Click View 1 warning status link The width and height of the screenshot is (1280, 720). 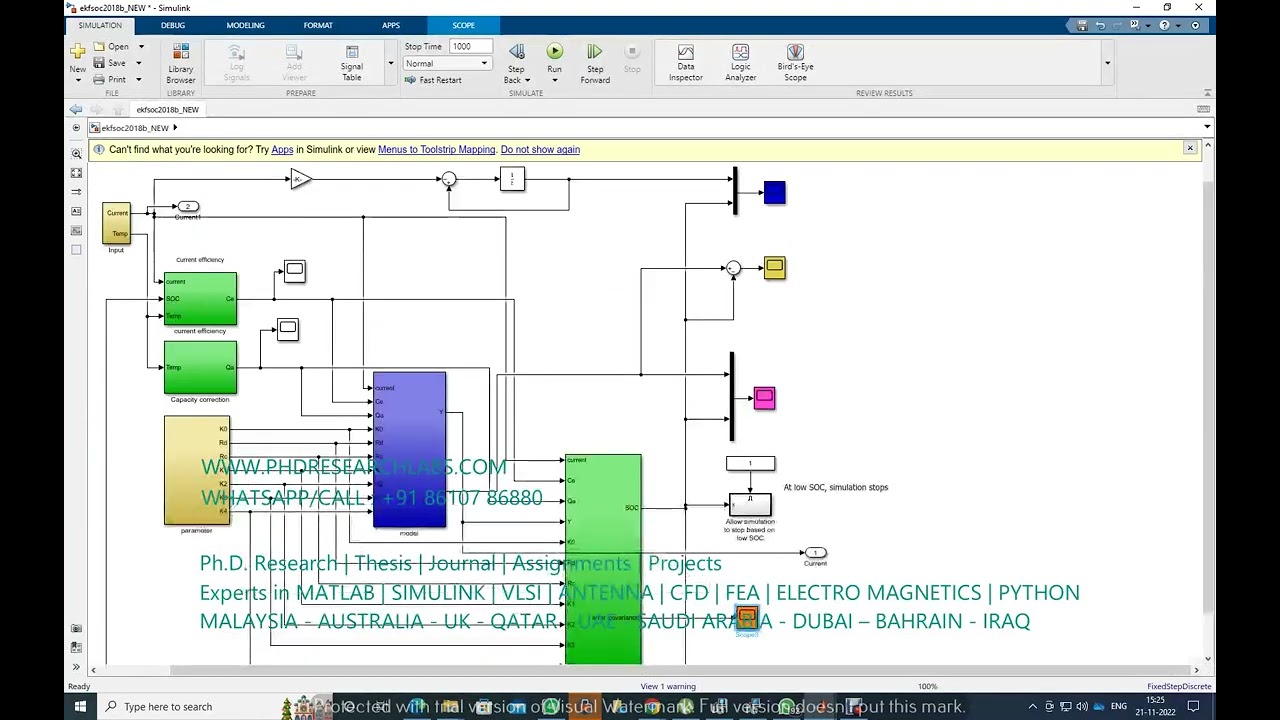click(x=668, y=686)
